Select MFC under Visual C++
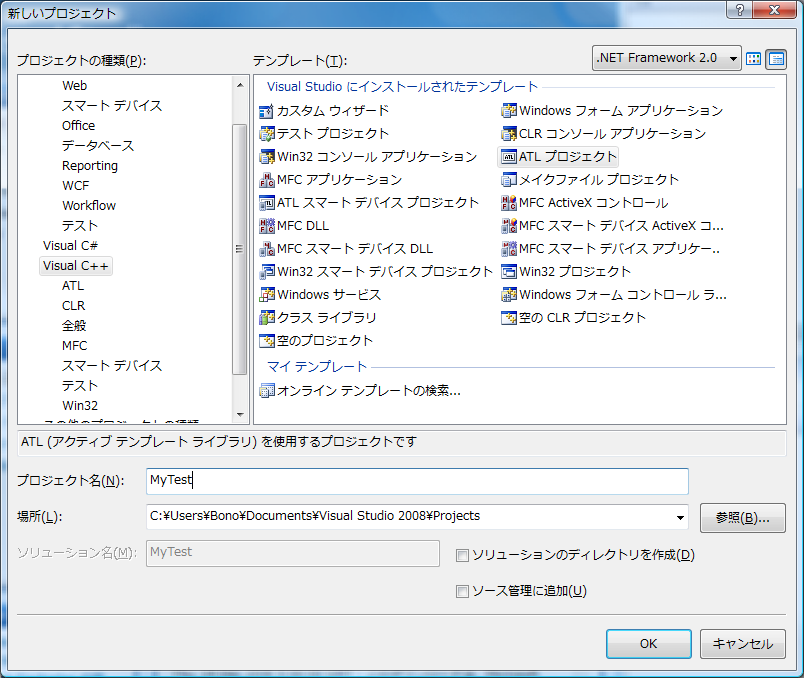Image resolution: width=804 pixels, height=678 pixels. point(74,346)
